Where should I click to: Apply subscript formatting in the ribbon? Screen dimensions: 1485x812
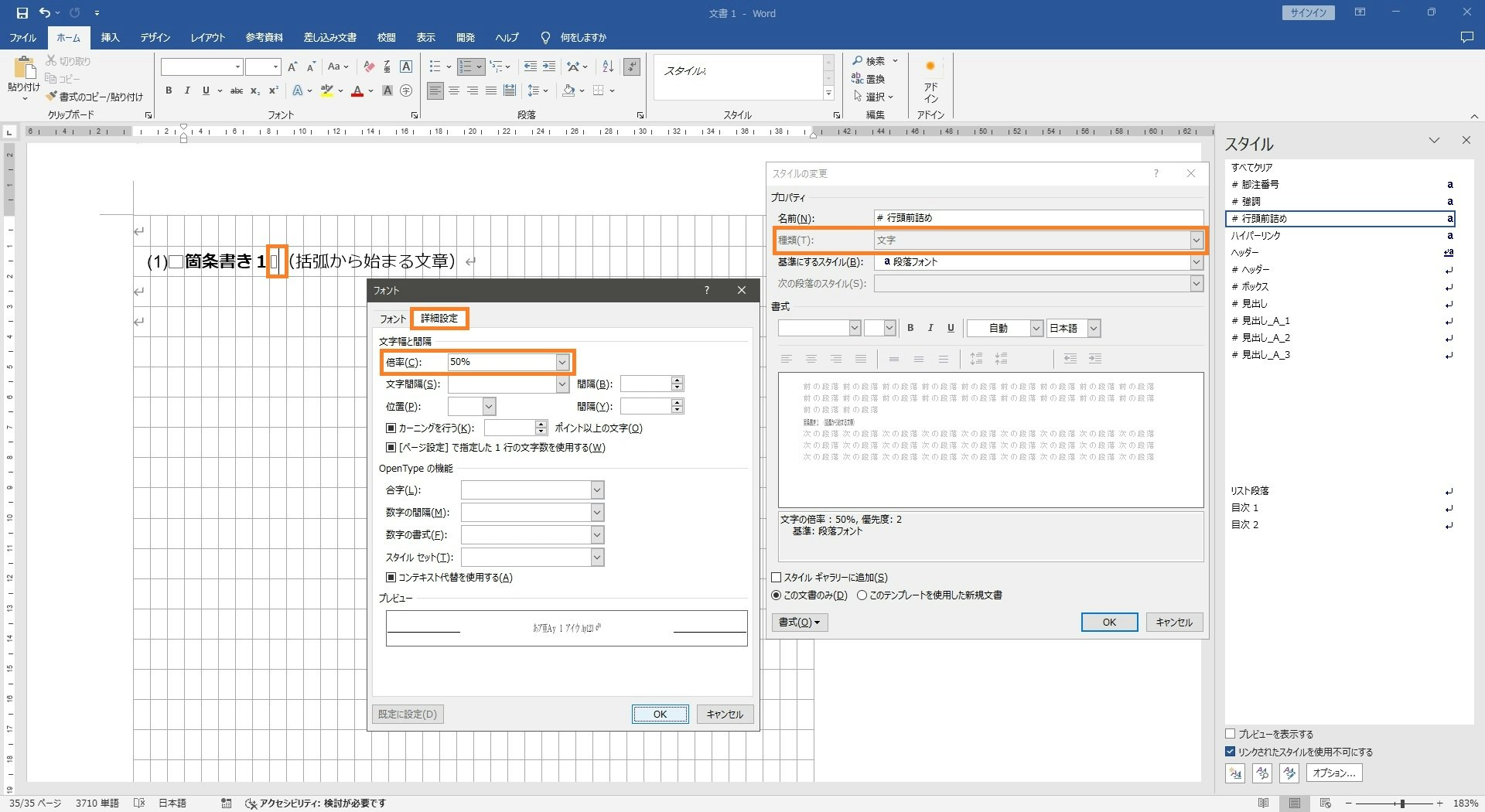(255, 90)
